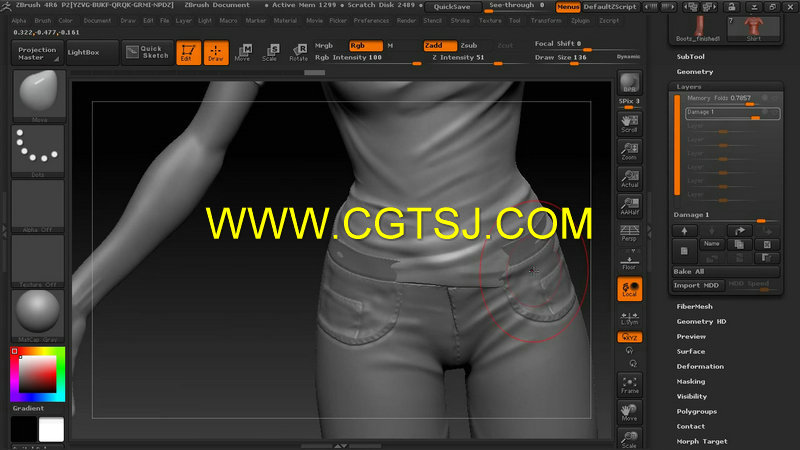Click the duplicate layer icon
The height and width of the screenshot is (450, 800).
click(739, 244)
